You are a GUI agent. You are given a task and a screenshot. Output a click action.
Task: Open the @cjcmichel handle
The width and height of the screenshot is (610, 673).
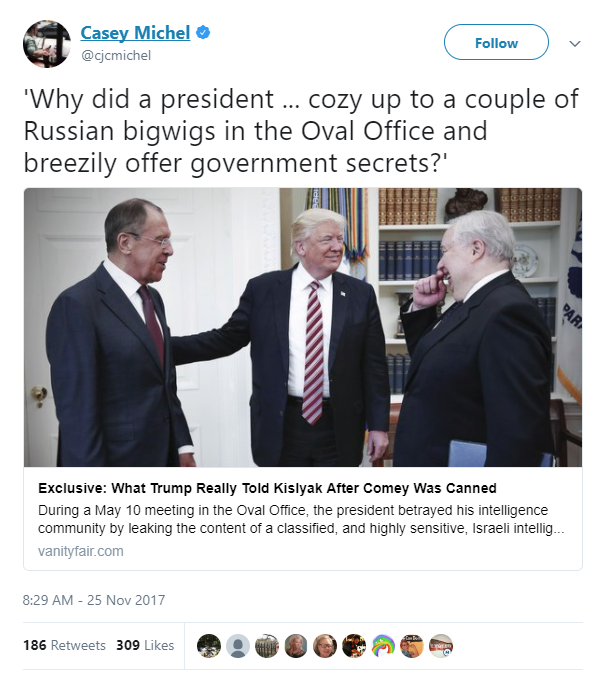pyautogui.click(x=116, y=55)
